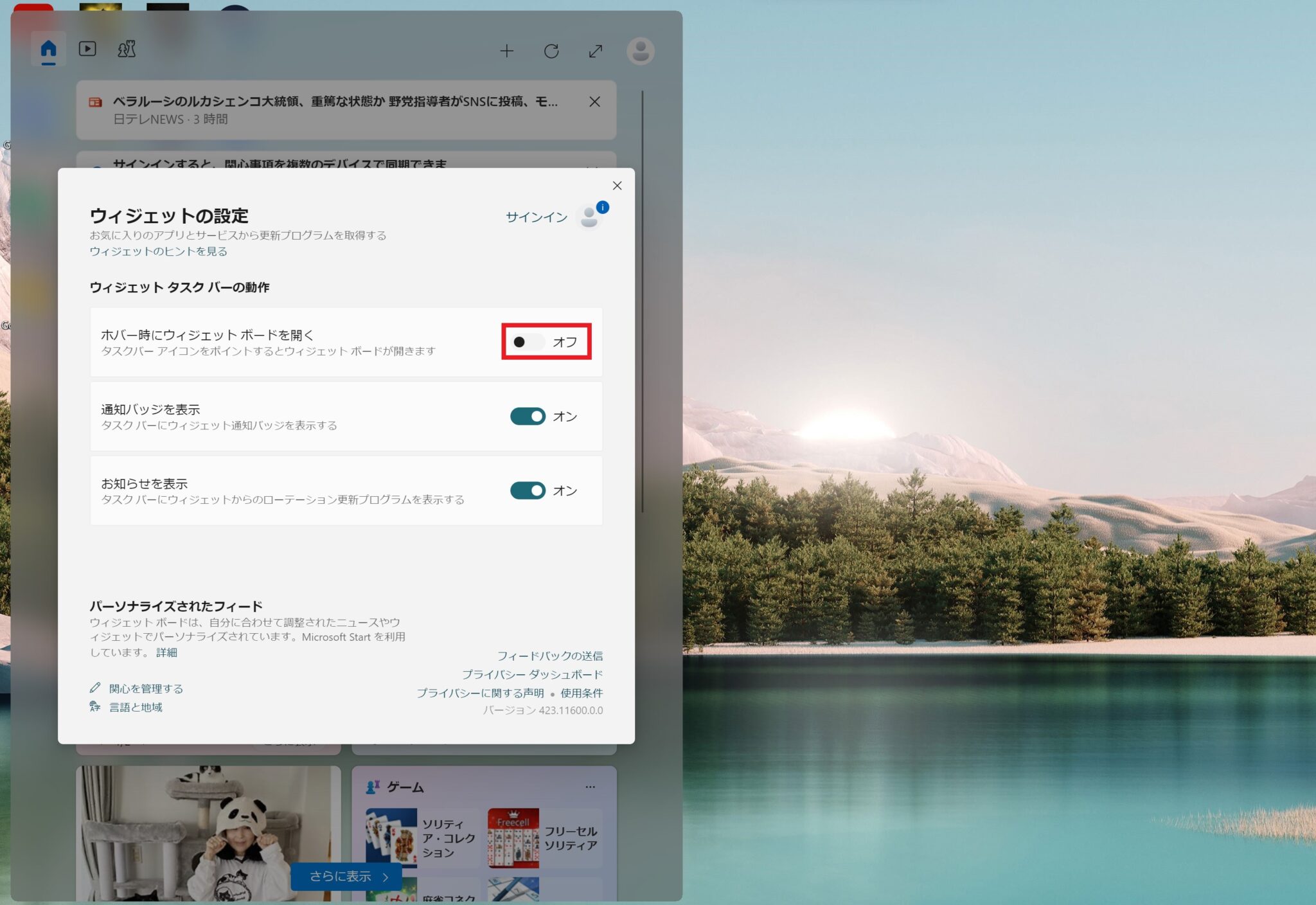
Task: Open the ゲーム widget options menu
Action: click(591, 787)
